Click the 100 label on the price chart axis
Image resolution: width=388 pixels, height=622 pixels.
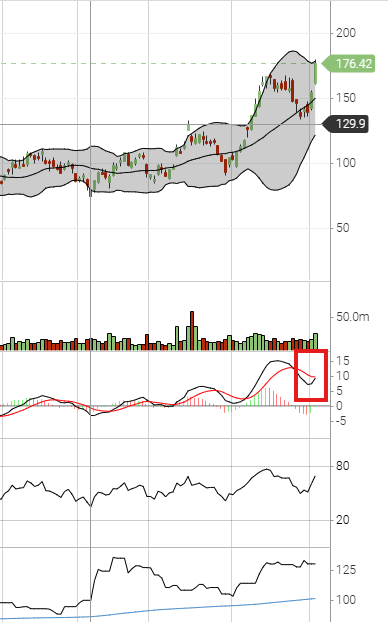[346, 163]
